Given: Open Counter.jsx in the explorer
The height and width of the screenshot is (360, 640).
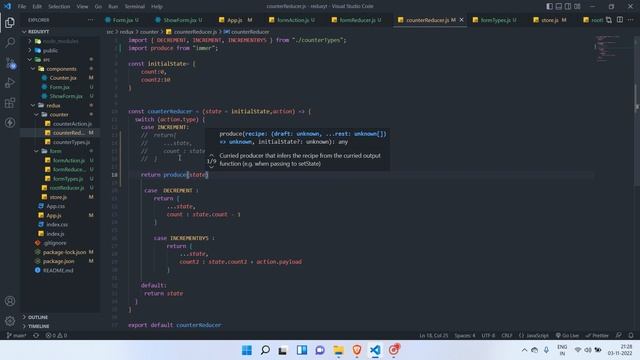Looking at the screenshot, I should click(x=60, y=78).
